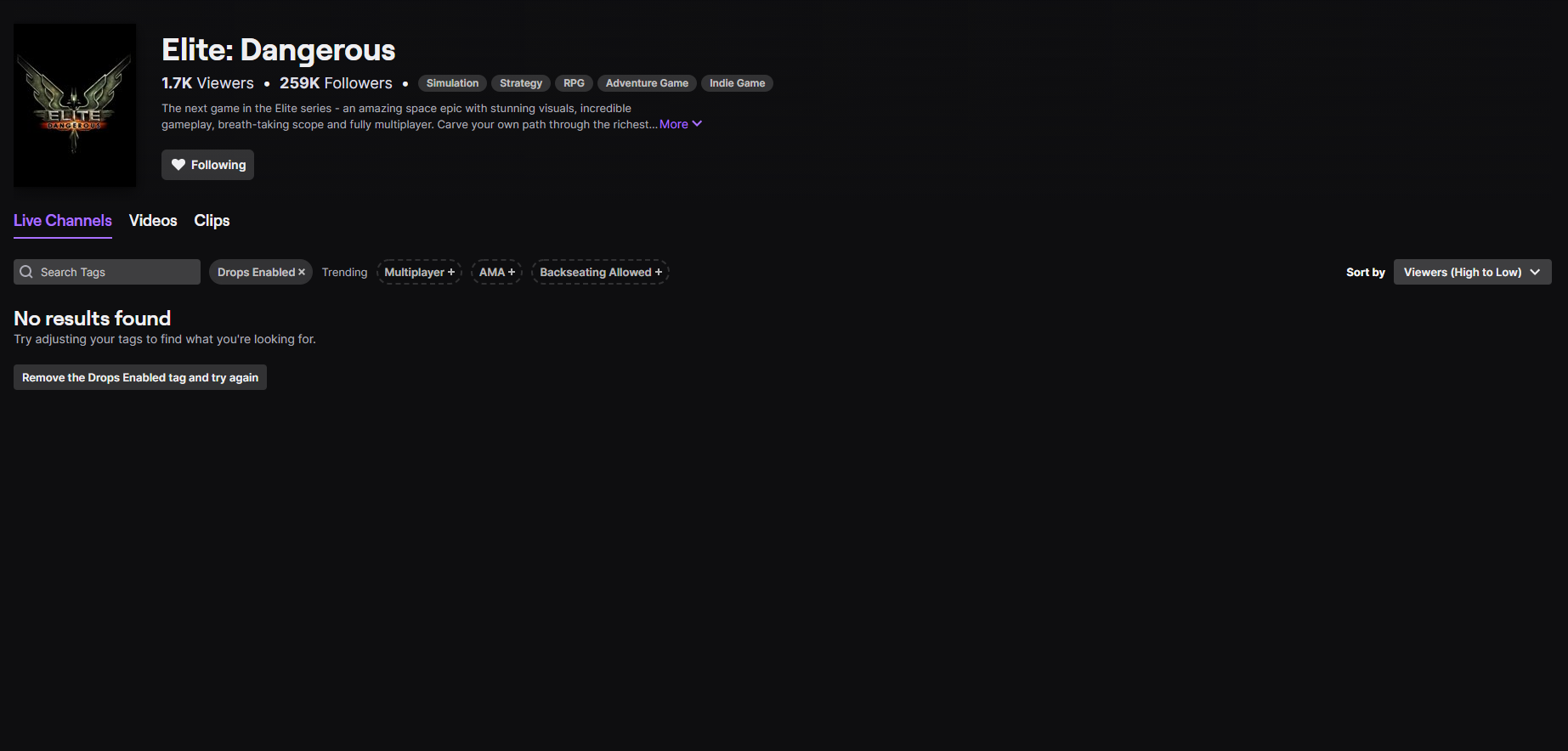
Task: Open the Adventure Game tag
Action: coord(647,83)
